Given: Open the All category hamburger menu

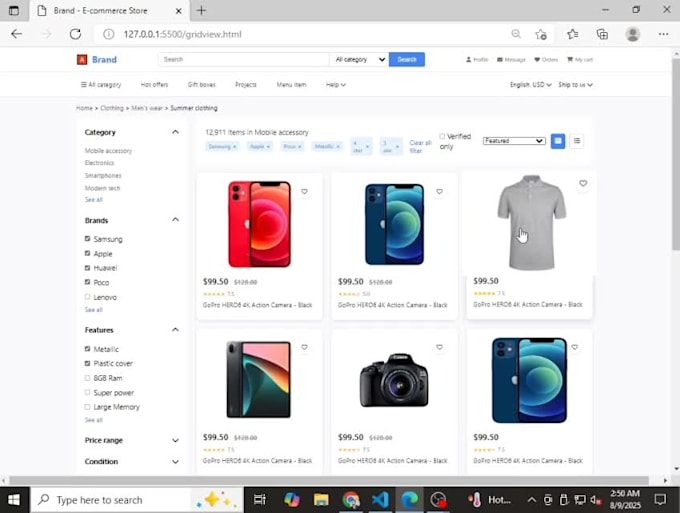Looking at the screenshot, I should [101, 85].
